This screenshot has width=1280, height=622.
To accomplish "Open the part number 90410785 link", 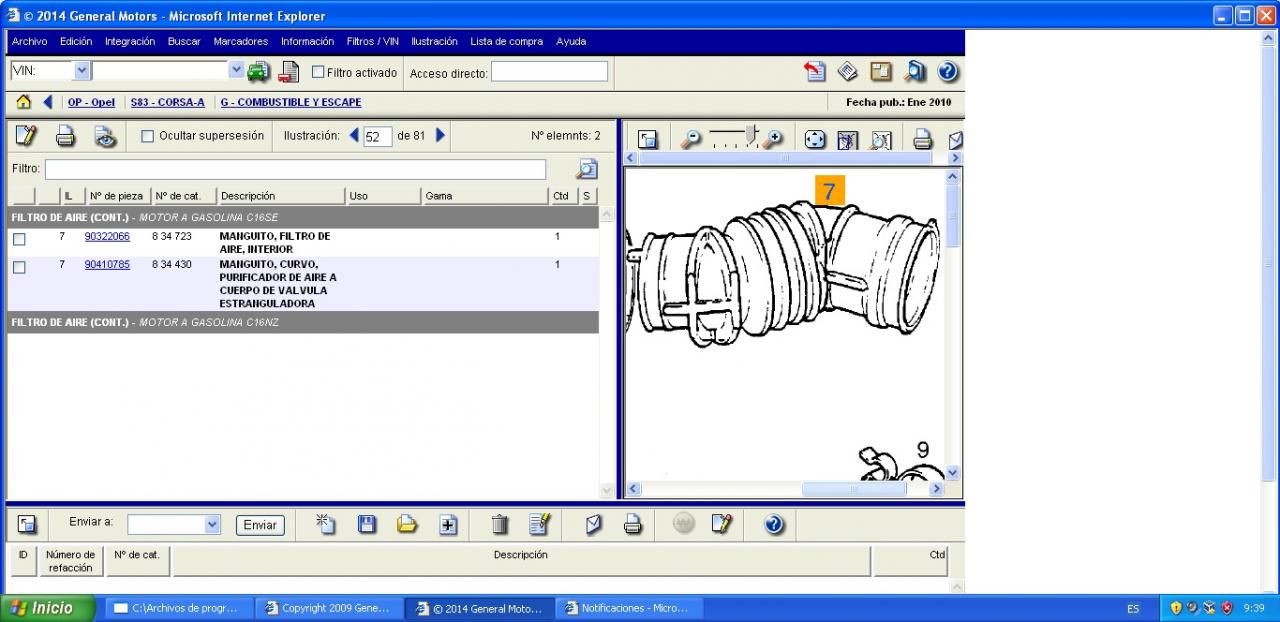I will click(x=107, y=265).
